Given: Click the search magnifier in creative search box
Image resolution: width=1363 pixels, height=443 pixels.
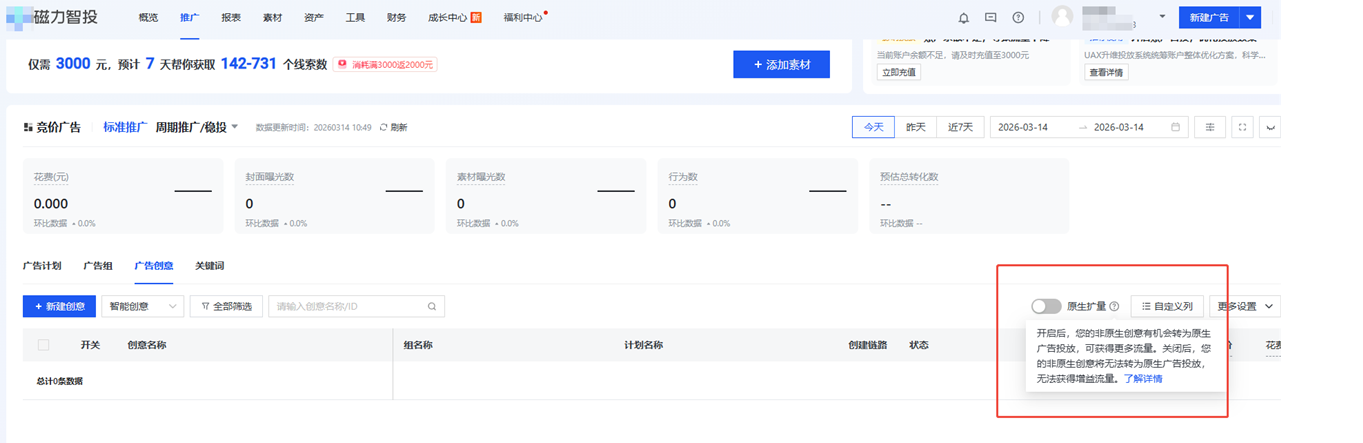Looking at the screenshot, I should coord(432,307).
